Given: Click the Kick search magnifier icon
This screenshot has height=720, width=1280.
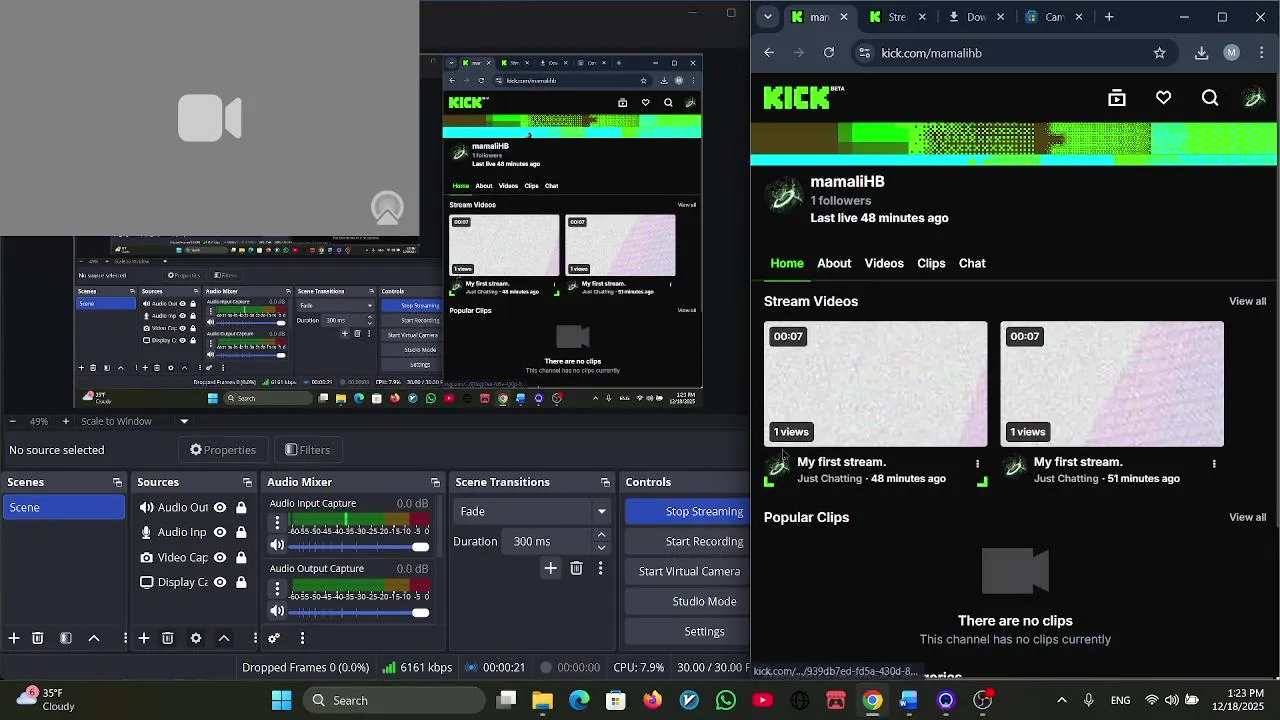Looking at the screenshot, I should (1210, 98).
